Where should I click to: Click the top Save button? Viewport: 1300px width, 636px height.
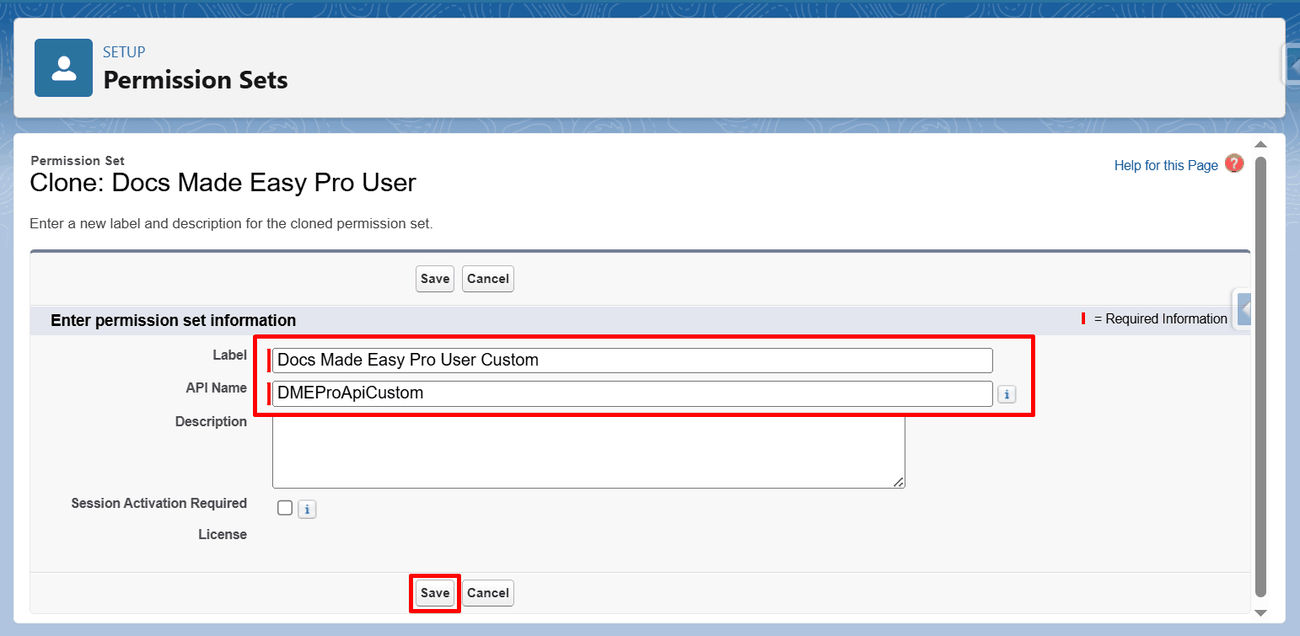[x=435, y=279]
